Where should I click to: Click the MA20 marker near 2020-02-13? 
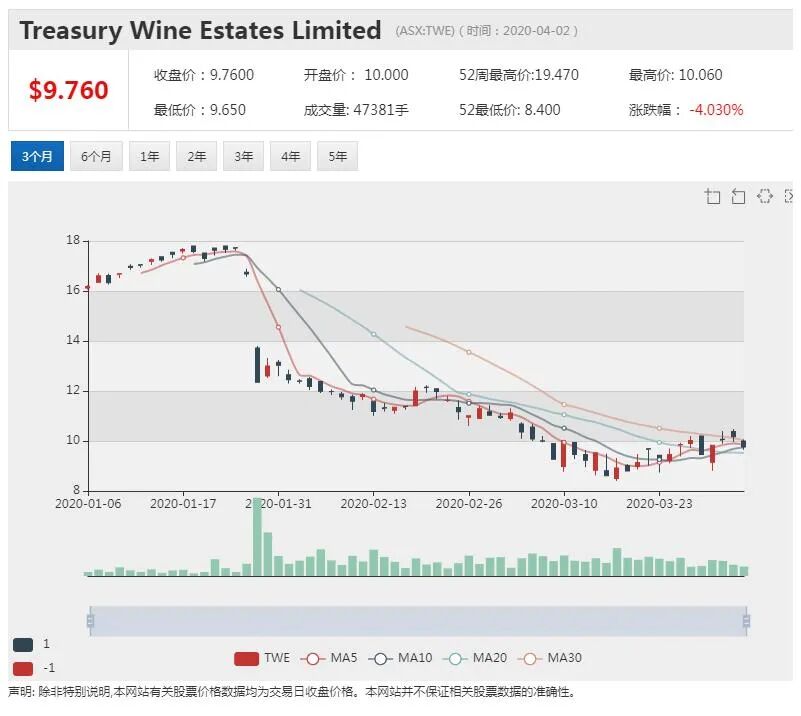click(x=374, y=334)
